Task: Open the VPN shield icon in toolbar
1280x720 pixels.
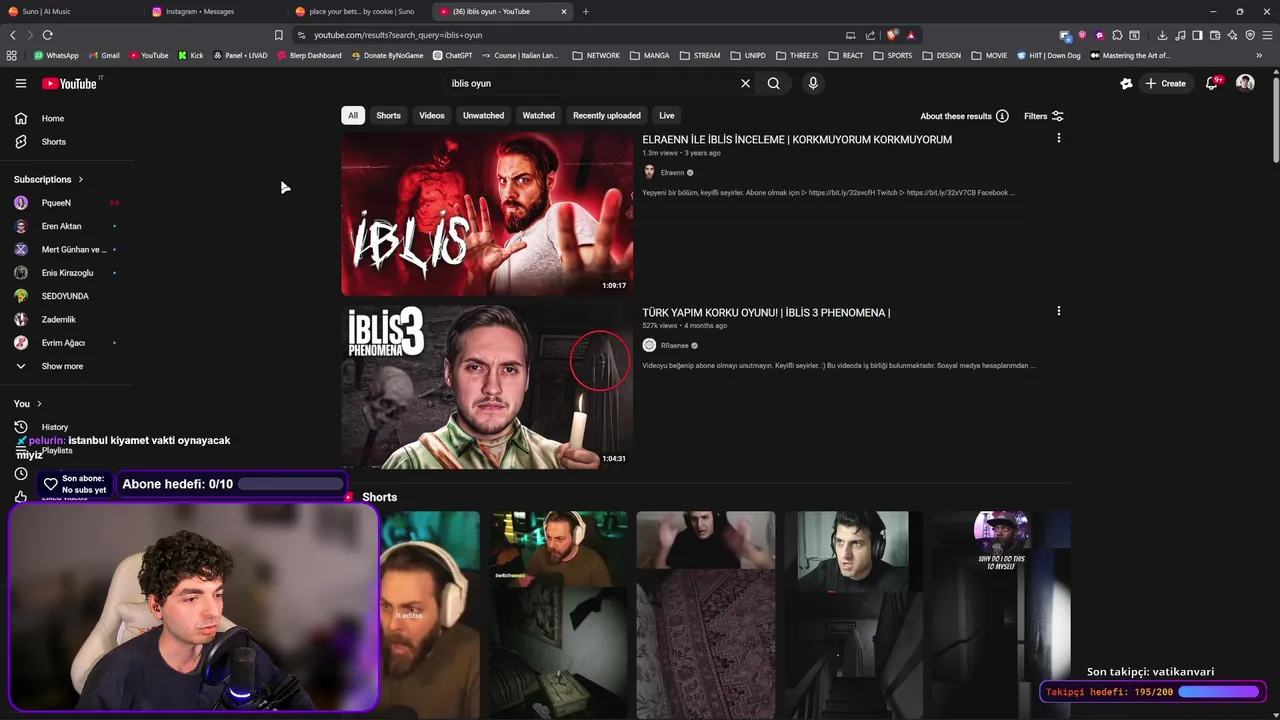Action: (x=1250, y=35)
